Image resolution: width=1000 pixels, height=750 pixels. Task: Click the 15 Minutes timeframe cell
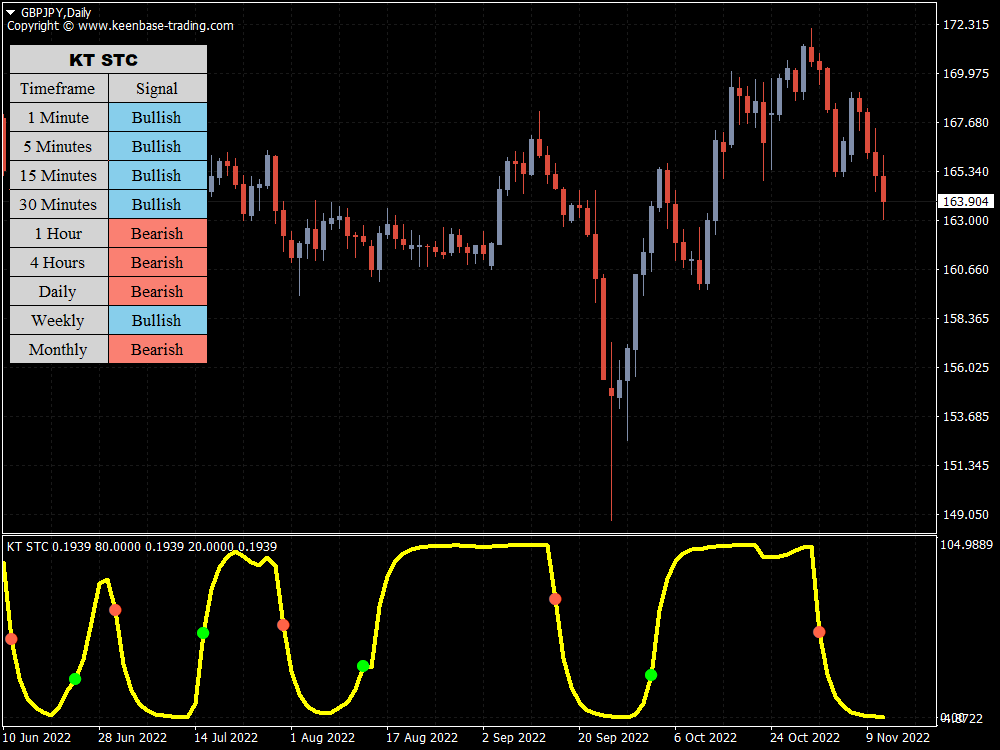59,175
